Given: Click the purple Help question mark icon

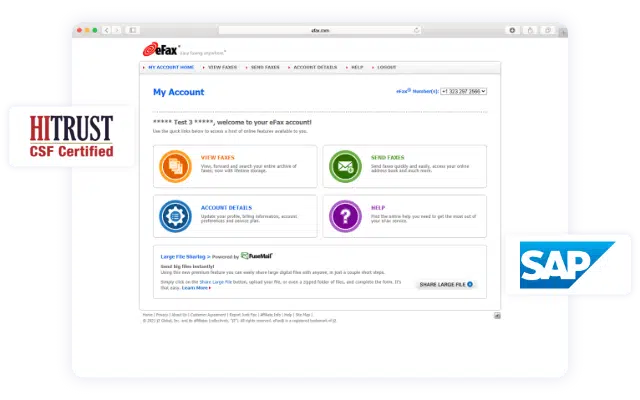Looking at the screenshot, I should 345,216.
